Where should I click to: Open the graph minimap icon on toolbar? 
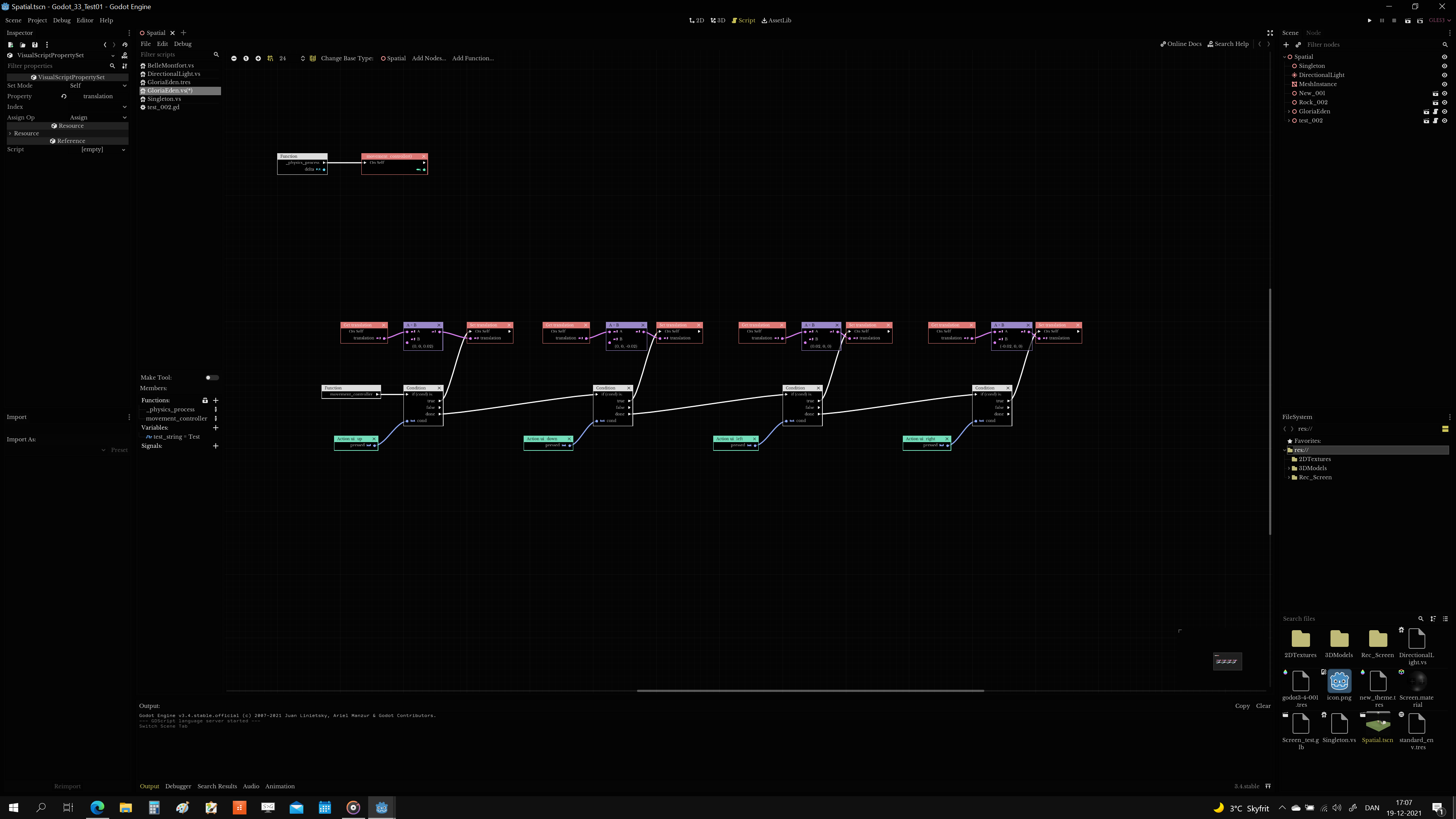click(313, 58)
